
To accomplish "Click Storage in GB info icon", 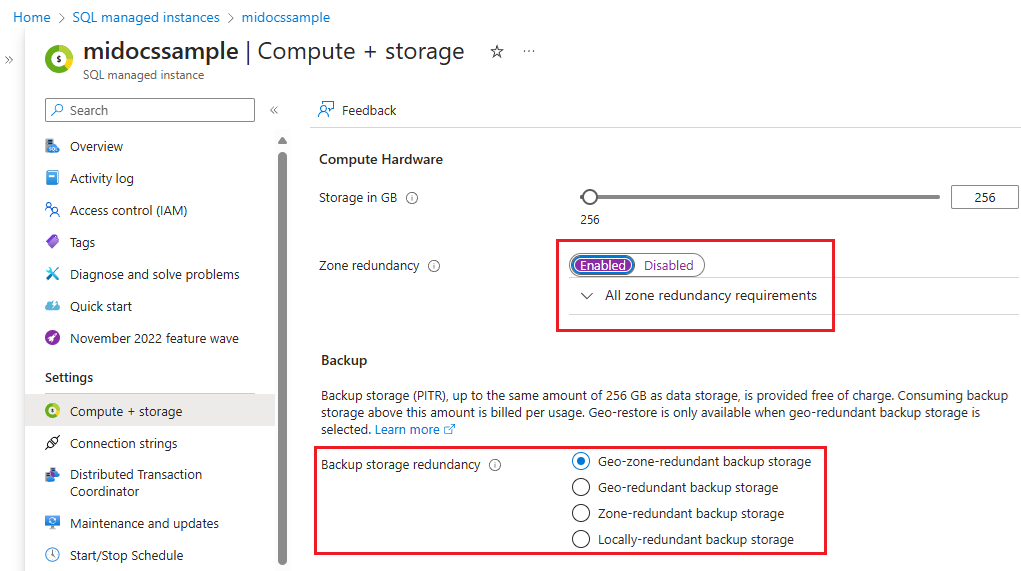I will point(412,198).
